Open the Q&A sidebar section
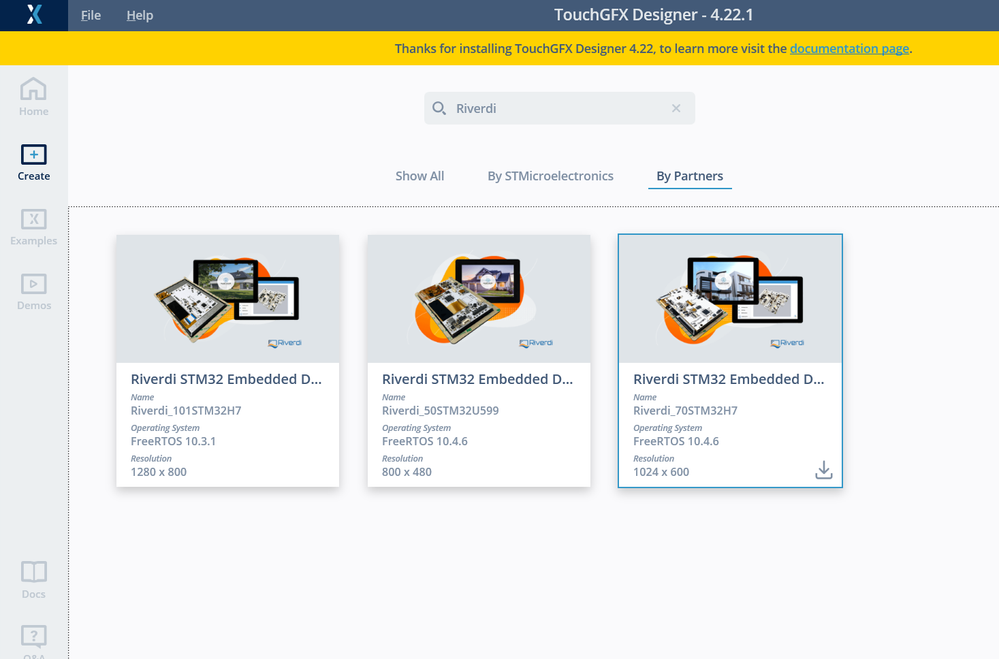 (x=34, y=641)
